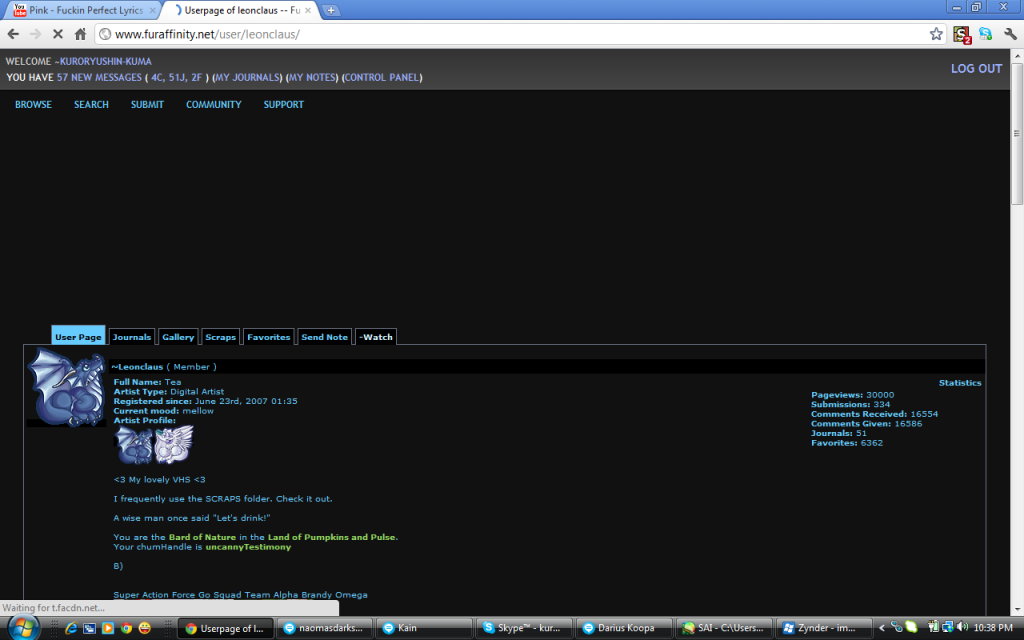This screenshot has width=1024, height=640.
Task: Switch to the Gallery tab
Action: [x=178, y=337]
